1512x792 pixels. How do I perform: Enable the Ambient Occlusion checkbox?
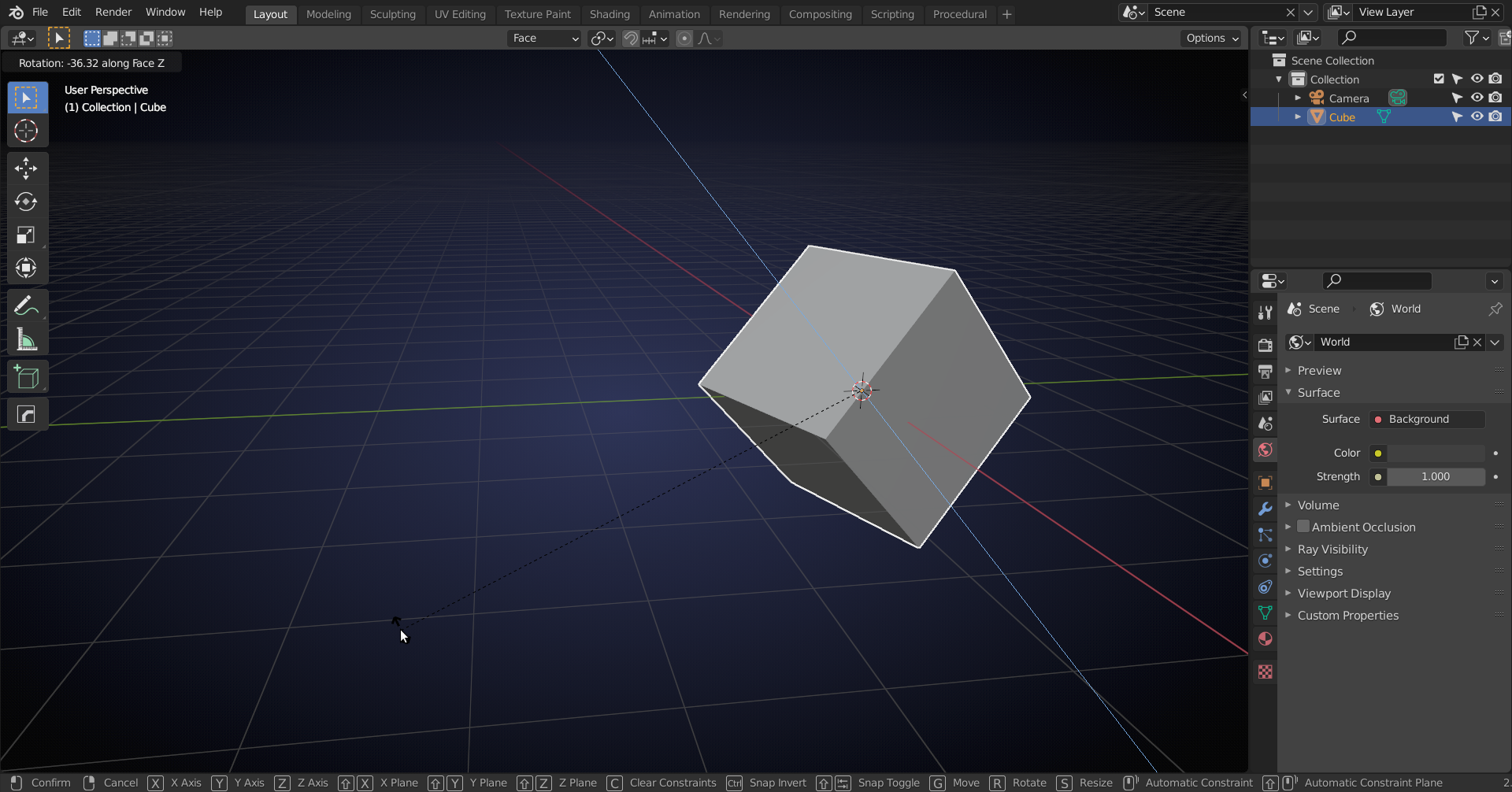coord(1304,527)
